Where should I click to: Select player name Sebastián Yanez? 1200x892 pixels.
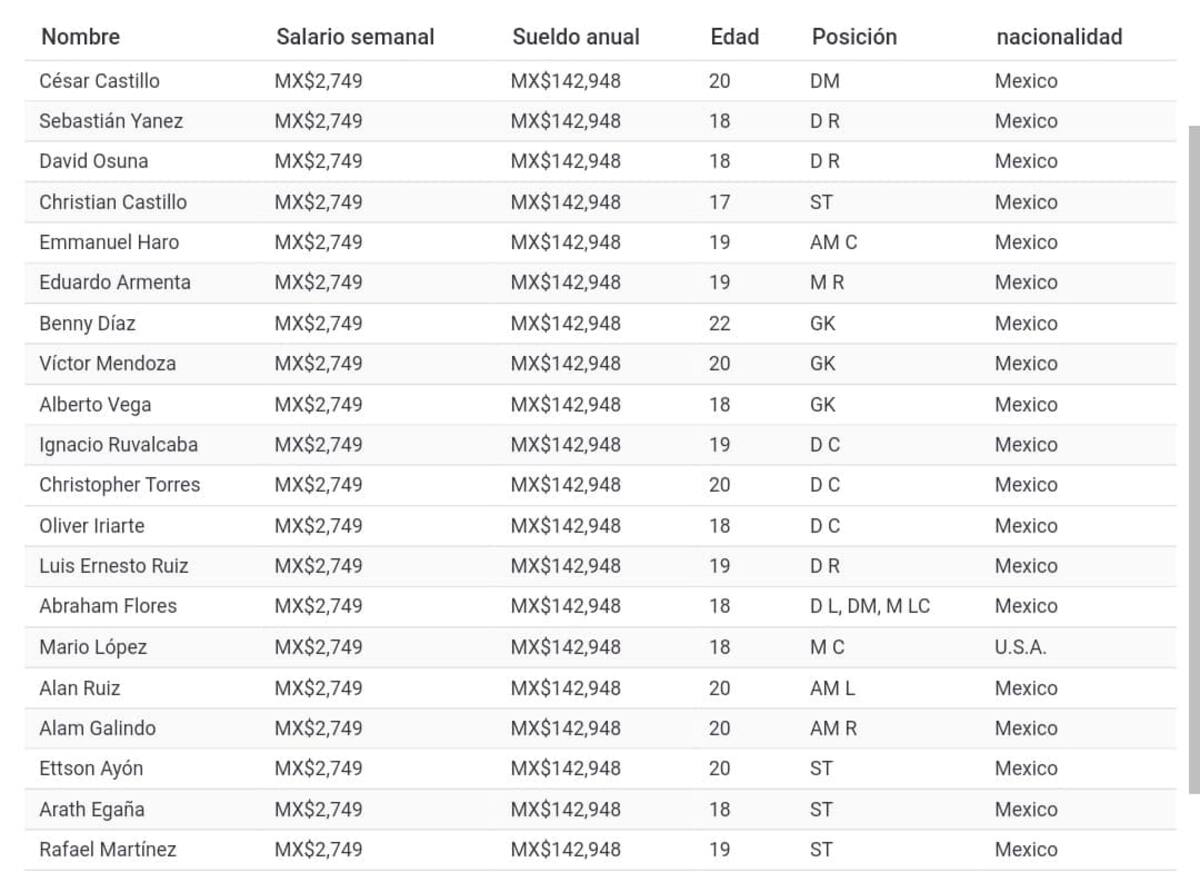[111, 121]
